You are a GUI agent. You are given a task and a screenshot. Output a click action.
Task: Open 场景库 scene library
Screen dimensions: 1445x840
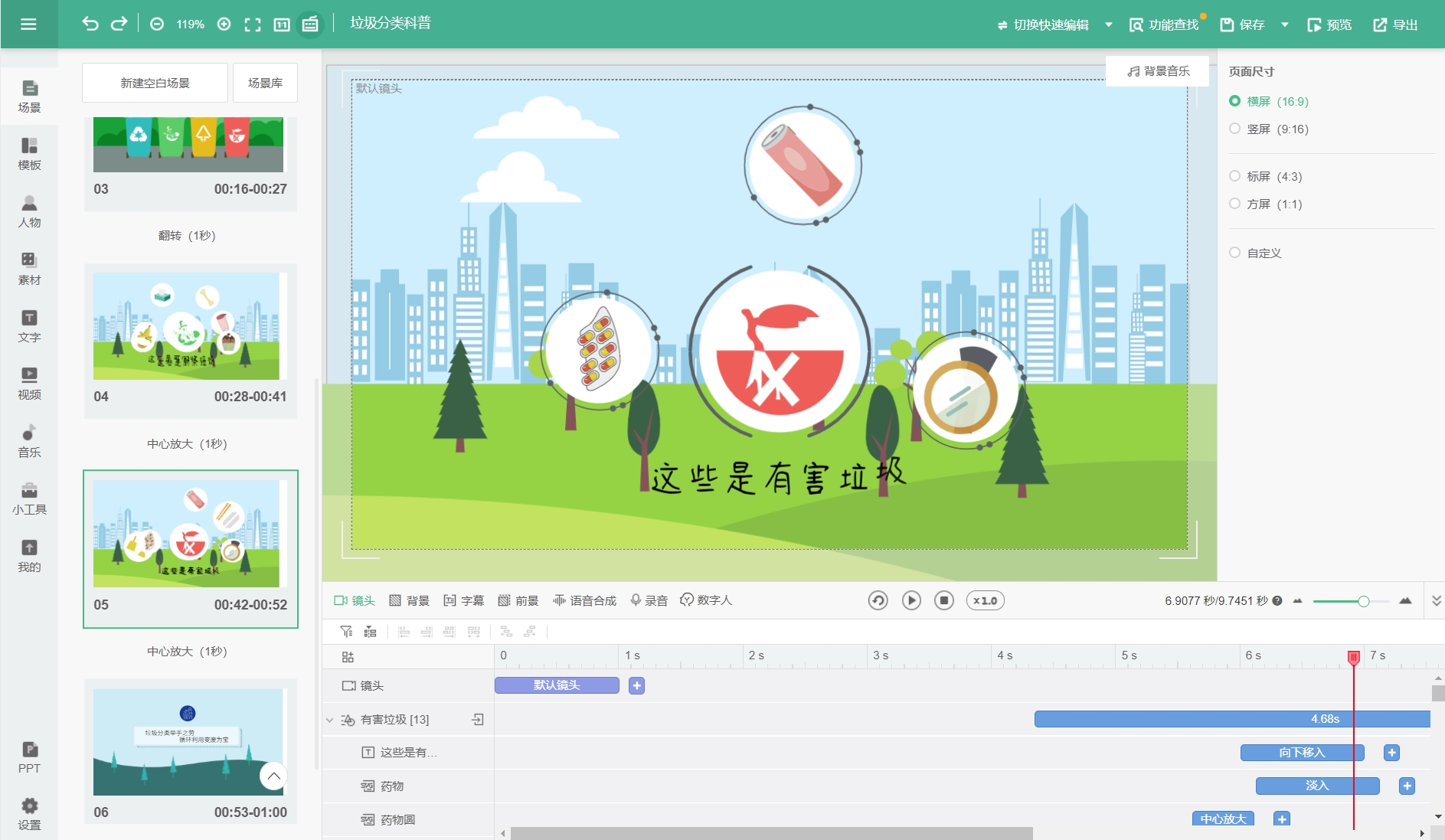pyautogui.click(x=265, y=83)
